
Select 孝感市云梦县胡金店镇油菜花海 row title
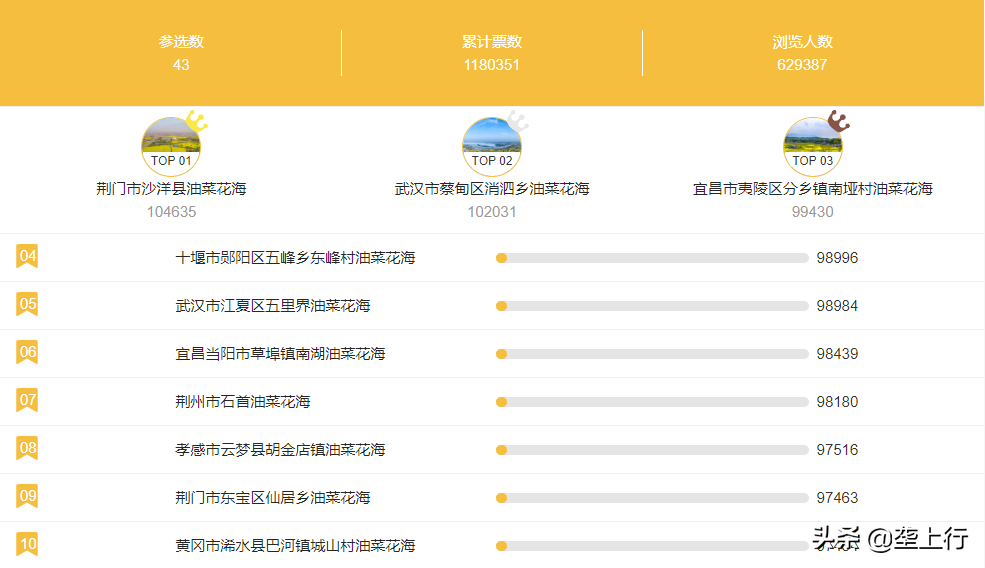[x=280, y=450]
